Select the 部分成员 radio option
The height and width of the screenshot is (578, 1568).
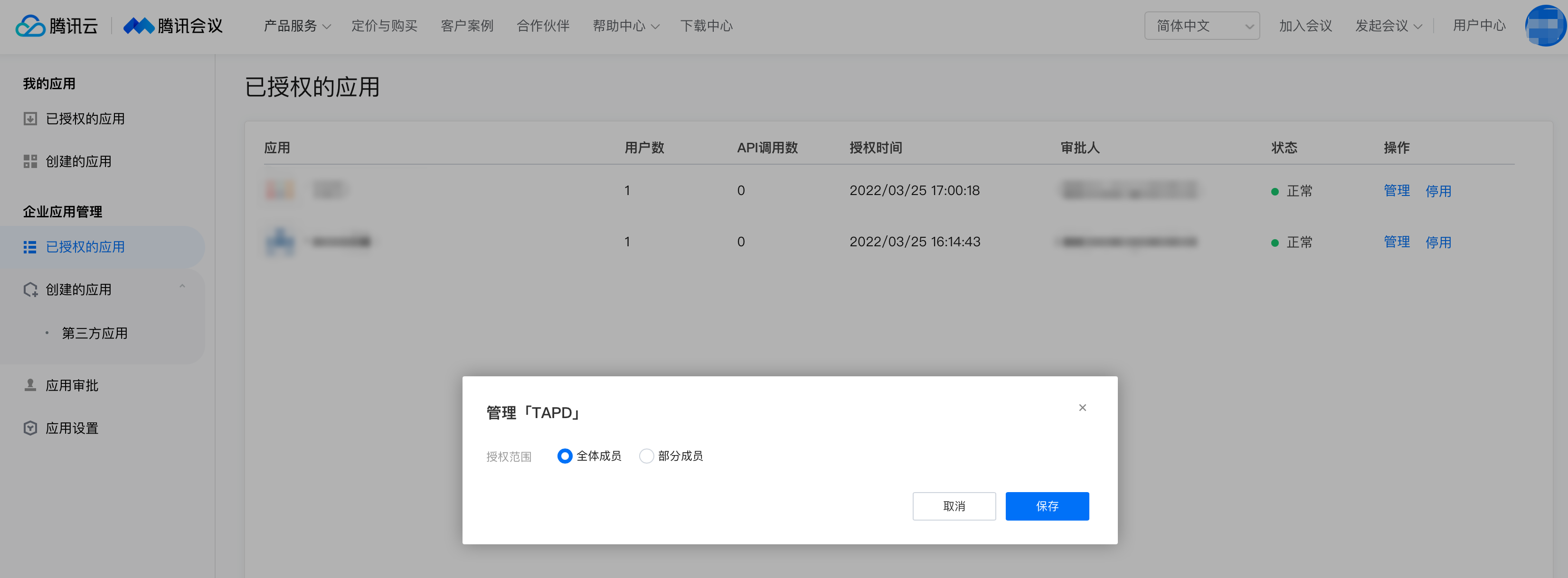point(646,456)
